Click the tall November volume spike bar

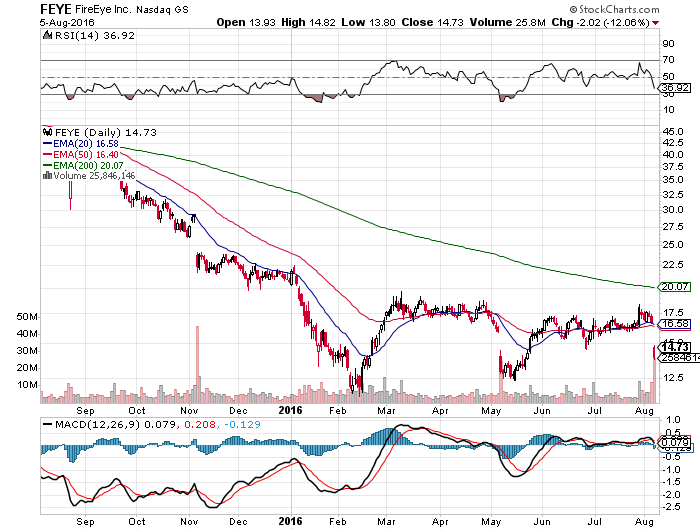coord(197,364)
